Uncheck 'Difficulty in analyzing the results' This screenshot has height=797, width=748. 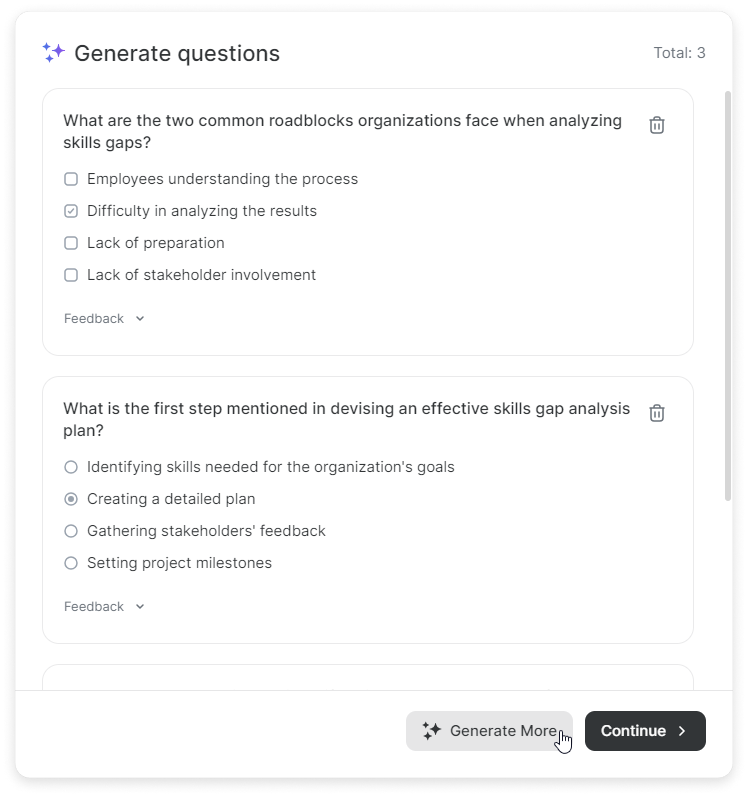71,211
